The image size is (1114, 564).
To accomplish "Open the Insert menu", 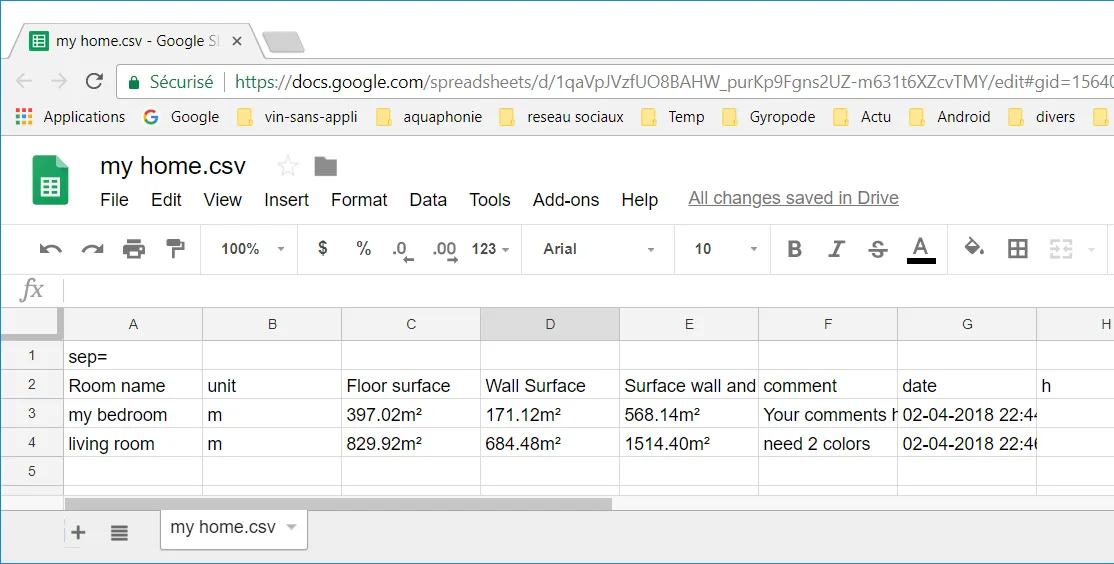I will 286,200.
